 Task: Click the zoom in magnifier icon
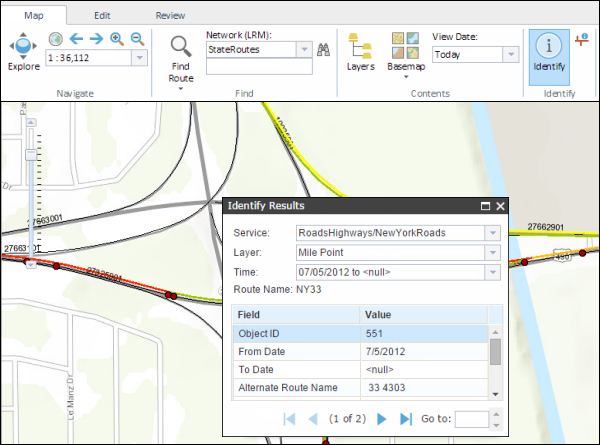click(117, 39)
